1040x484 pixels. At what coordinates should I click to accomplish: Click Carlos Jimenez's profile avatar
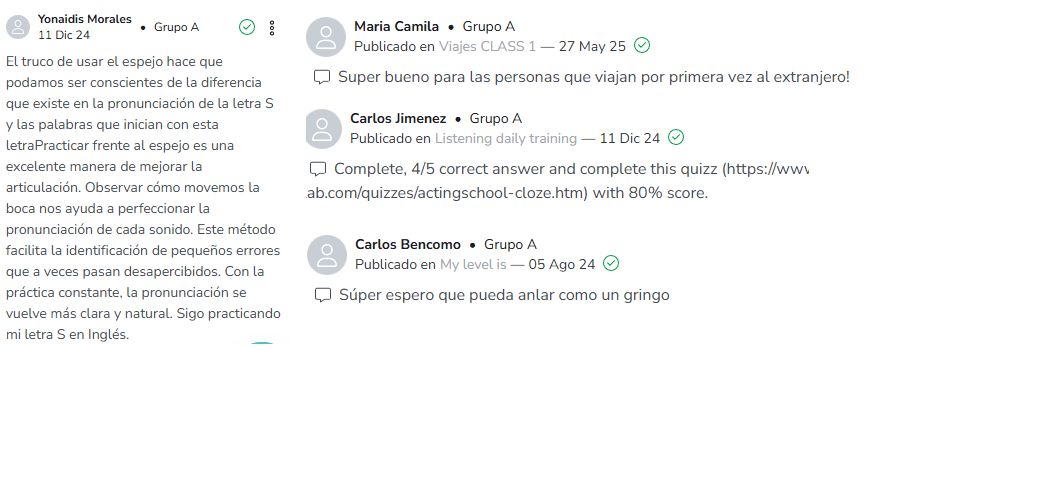[321, 128]
